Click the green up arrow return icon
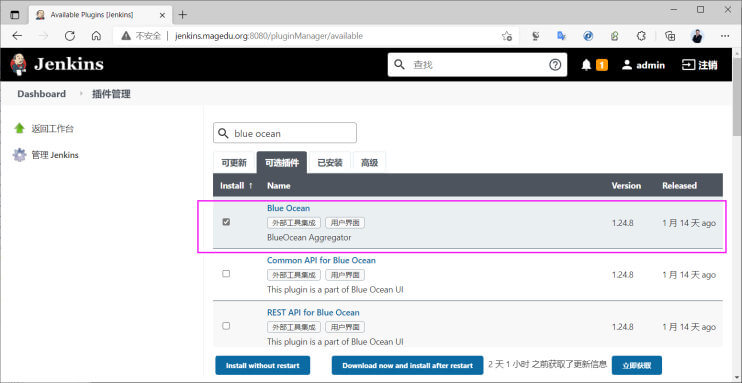The height and width of the screenshot is (383, 742). point(19,128)
